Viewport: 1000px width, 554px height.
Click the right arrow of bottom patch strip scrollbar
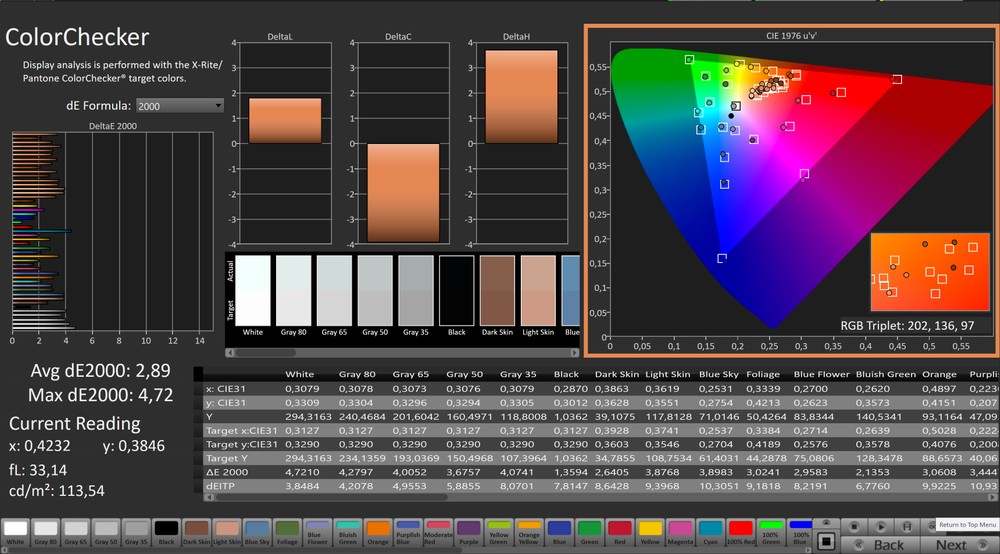tap(807, 550)
